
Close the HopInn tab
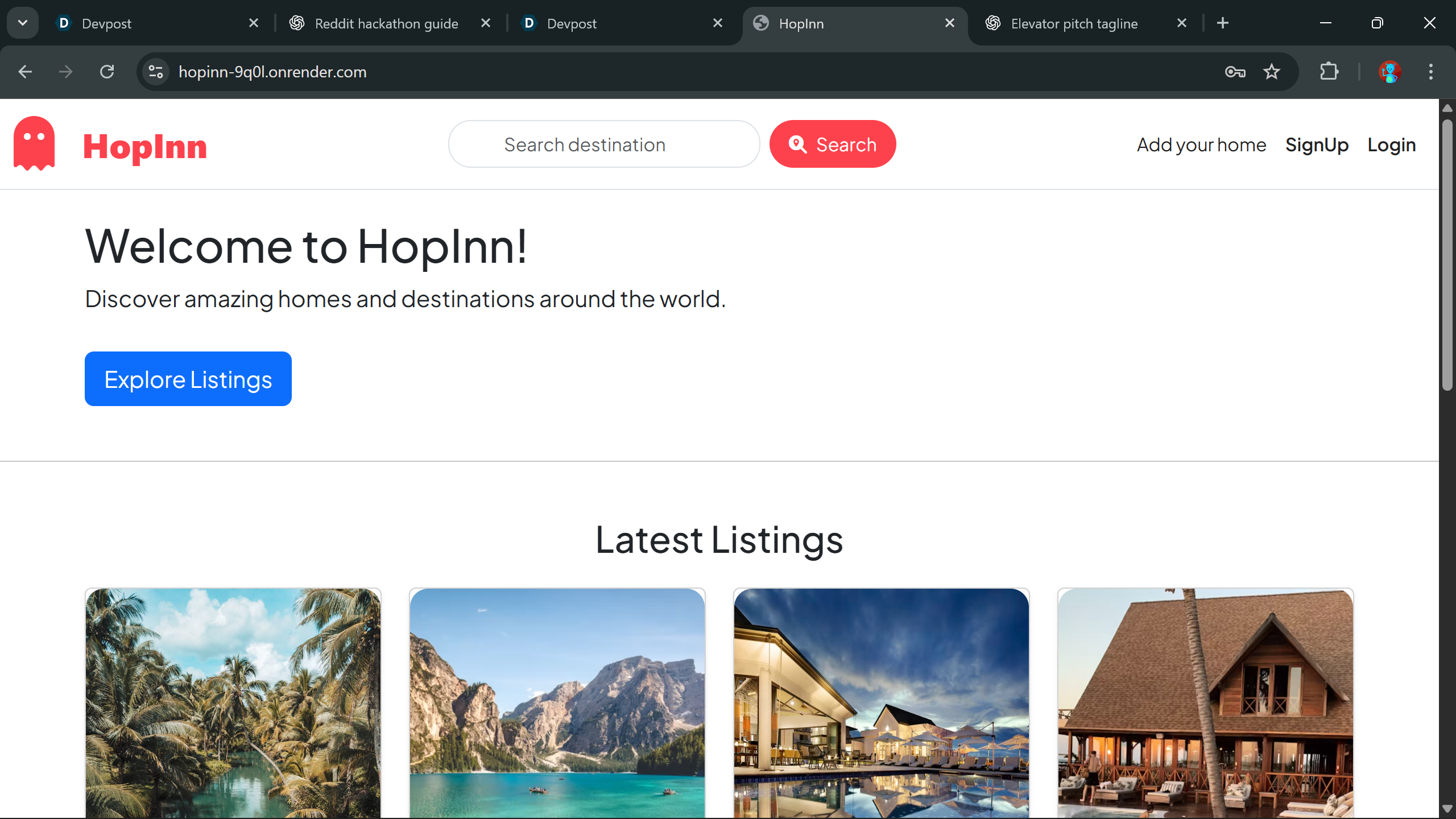[949, 23]
